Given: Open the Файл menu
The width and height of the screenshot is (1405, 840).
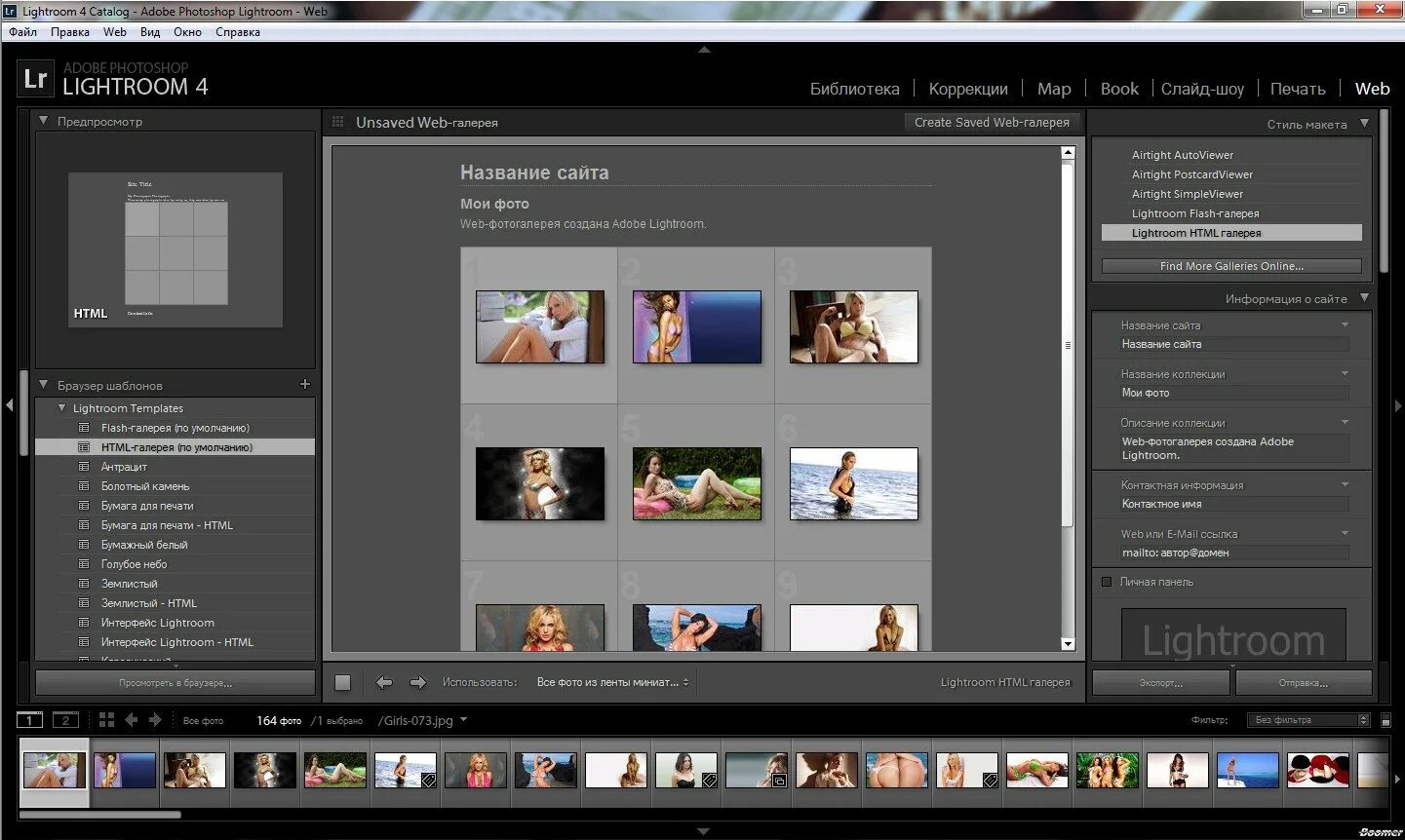Looking at the screenshot, I should (x=22, y=32).
